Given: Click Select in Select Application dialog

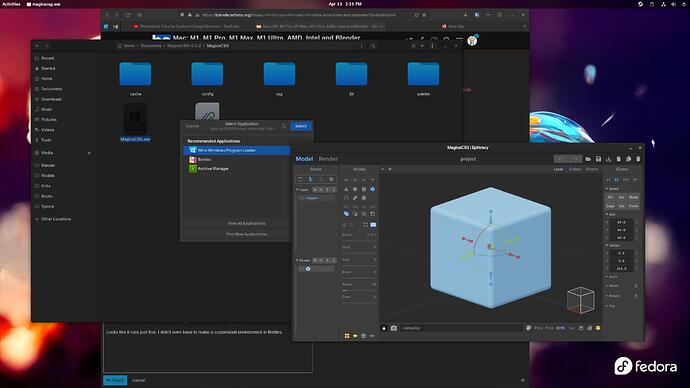Looking at the screenshot, I should pos(301,126).
